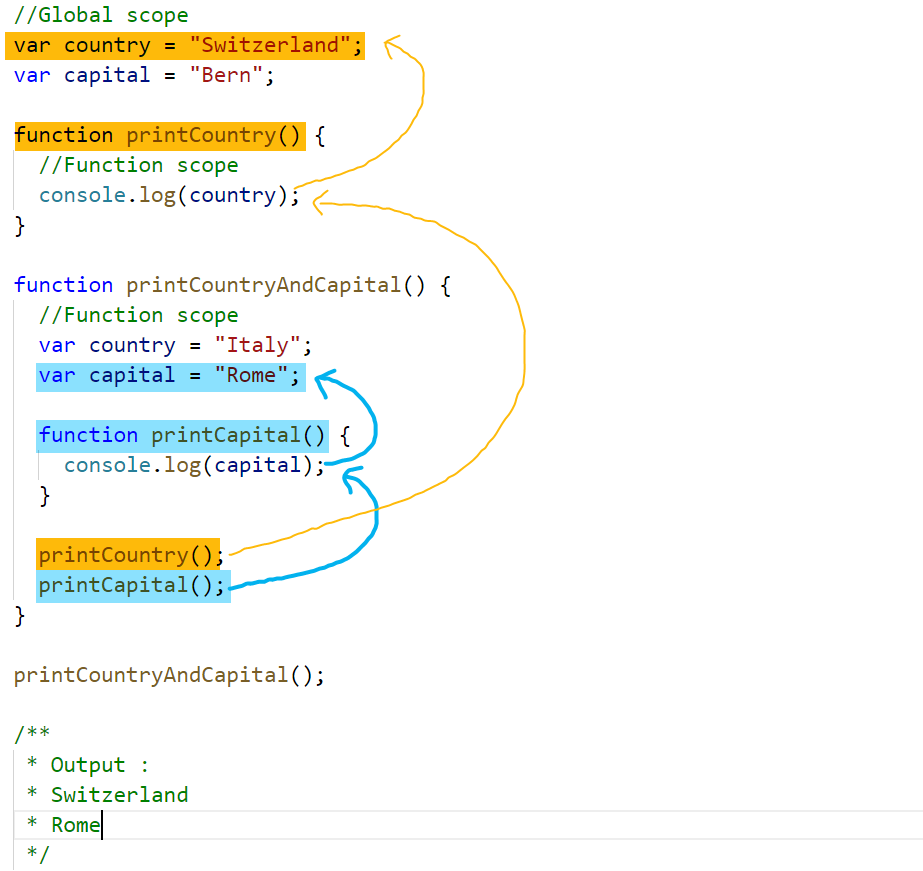Click the printCountryAndCapital function declaration name
Viewport: 923px width, 871px height.
click(264, 285)
